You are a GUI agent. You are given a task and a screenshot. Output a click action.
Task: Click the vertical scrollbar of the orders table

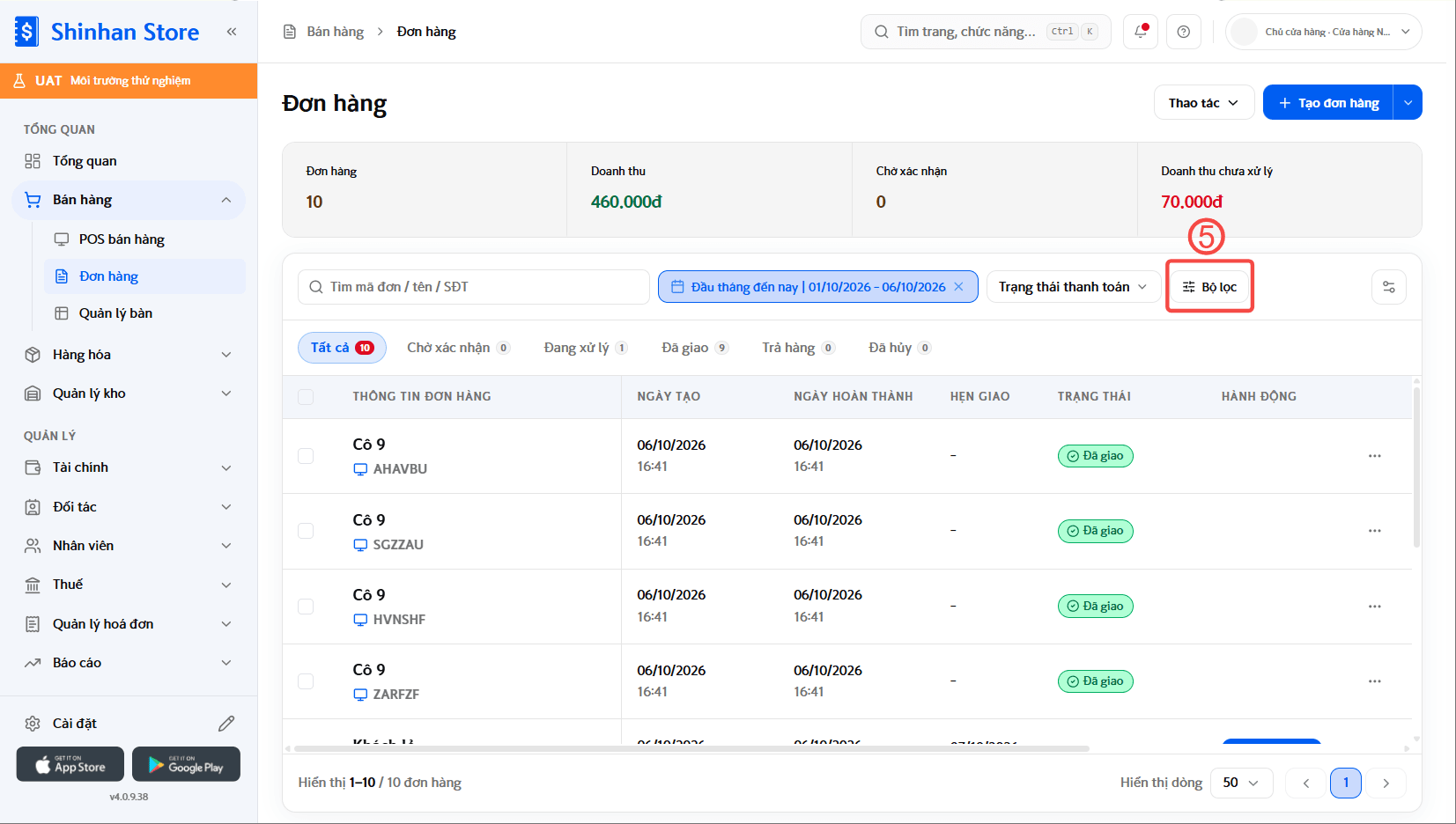click(1416, 467)
